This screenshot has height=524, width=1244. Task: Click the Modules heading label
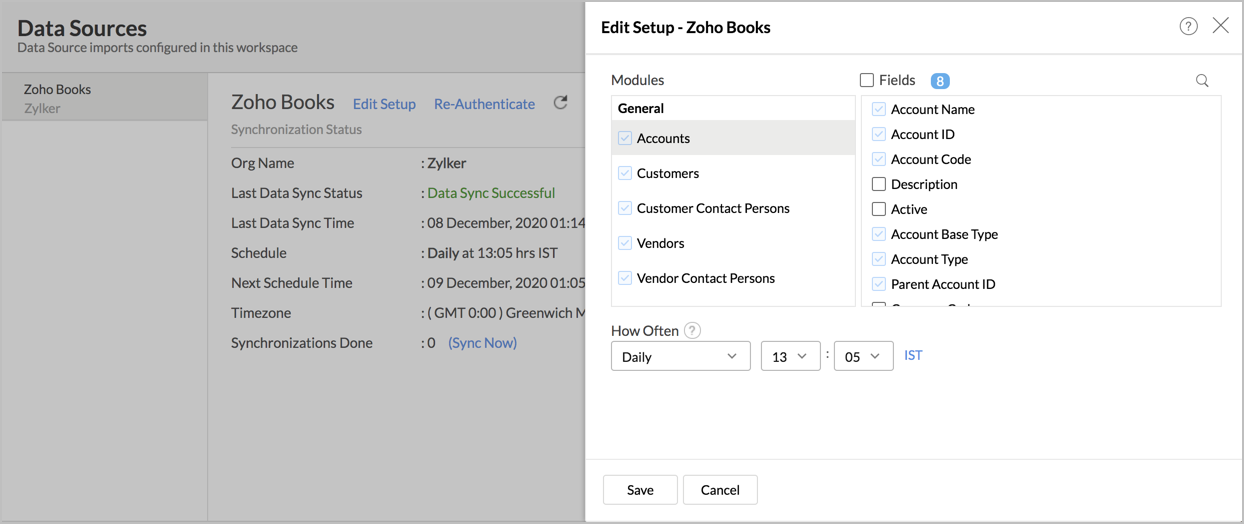(637, 80)
